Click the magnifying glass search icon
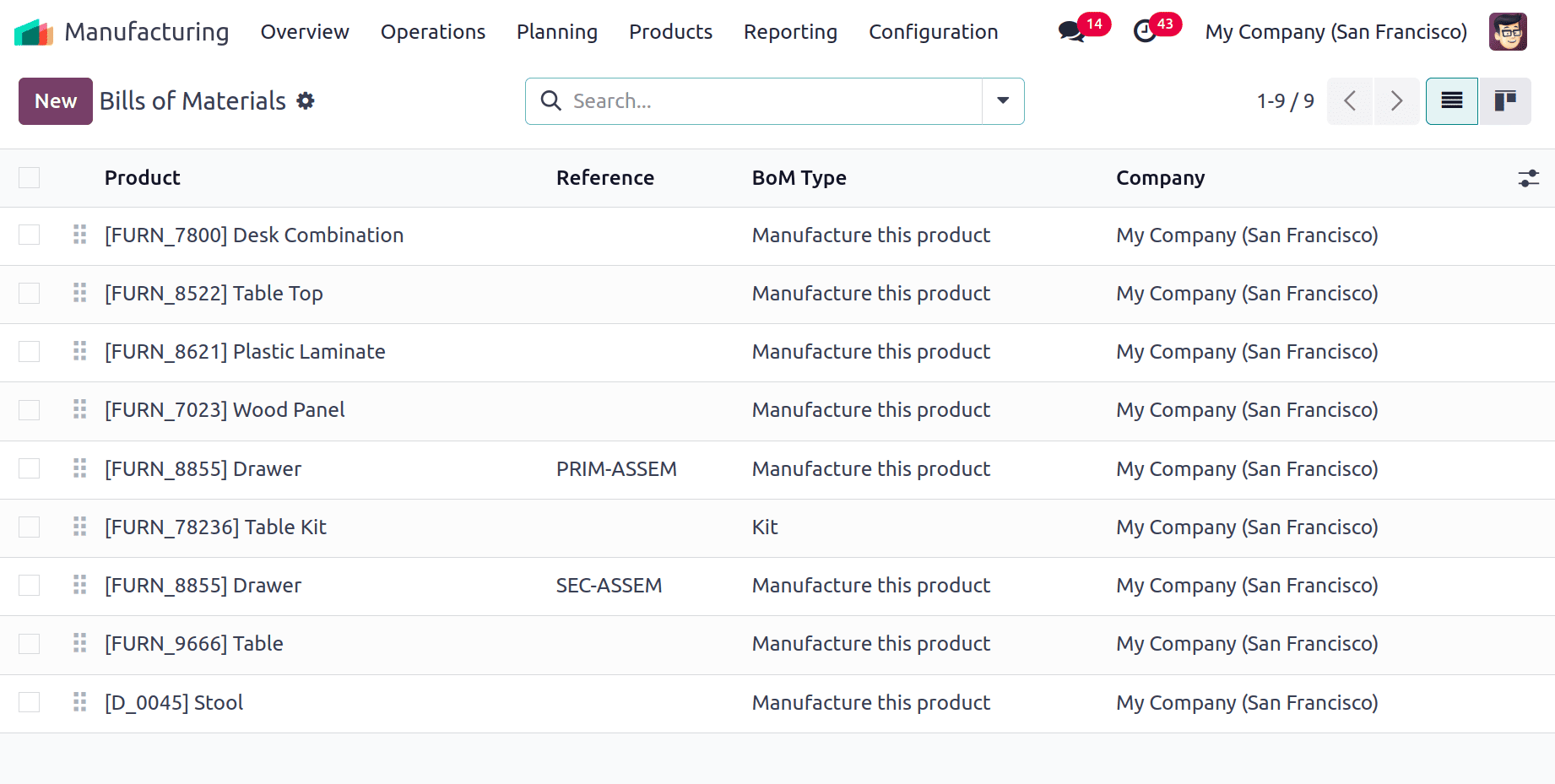Viewport: 1555px width, 784px height. 551,101
